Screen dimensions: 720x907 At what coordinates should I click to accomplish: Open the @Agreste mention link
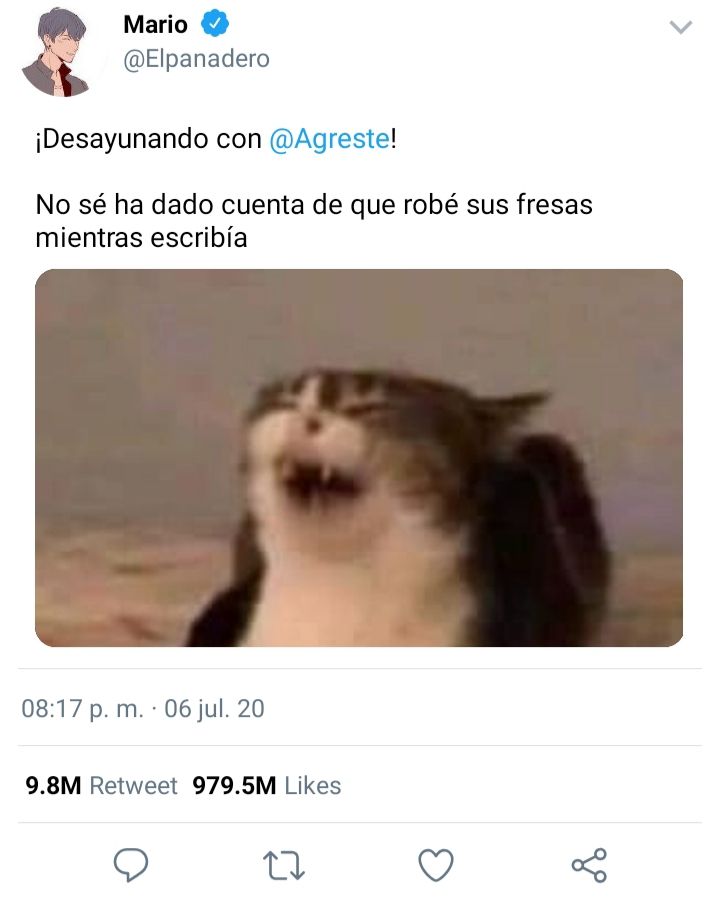[330, 139]
